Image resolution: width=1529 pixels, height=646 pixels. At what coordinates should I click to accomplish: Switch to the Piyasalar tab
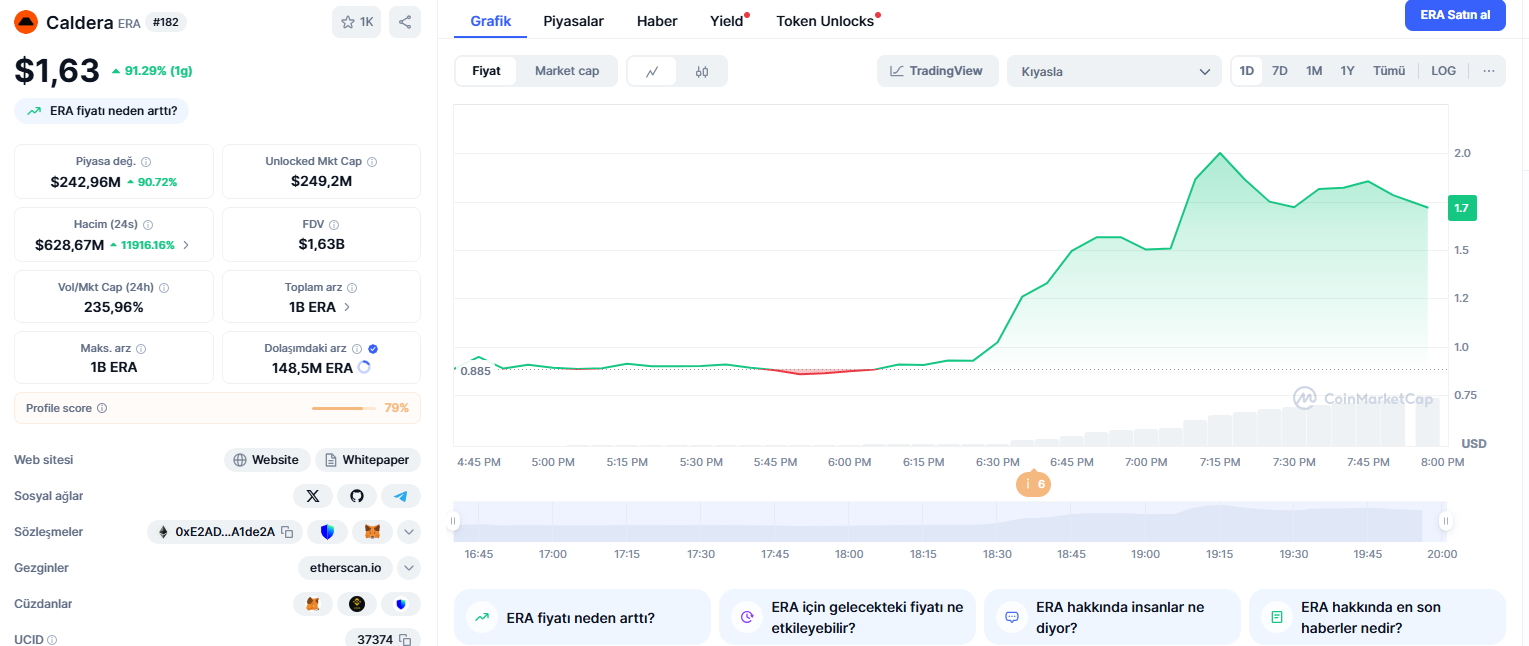(574, 21)
